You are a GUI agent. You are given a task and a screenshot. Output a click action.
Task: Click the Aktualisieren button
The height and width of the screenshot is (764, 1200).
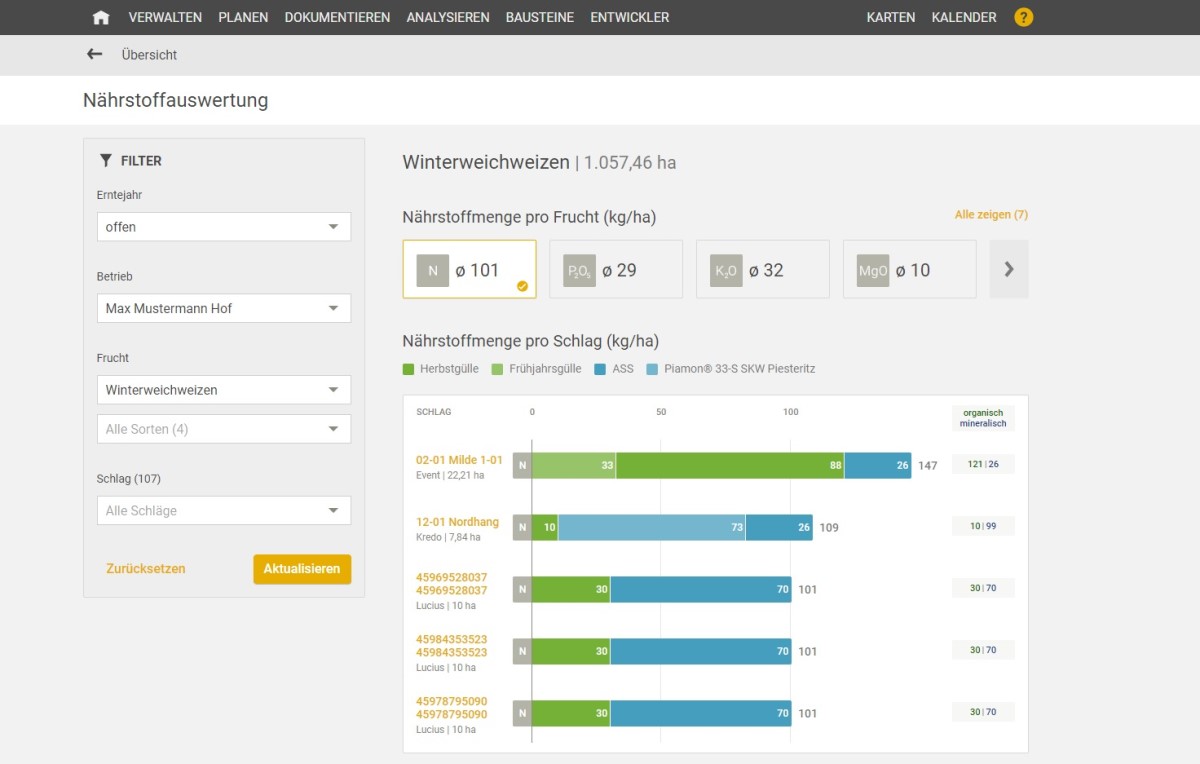302,569
